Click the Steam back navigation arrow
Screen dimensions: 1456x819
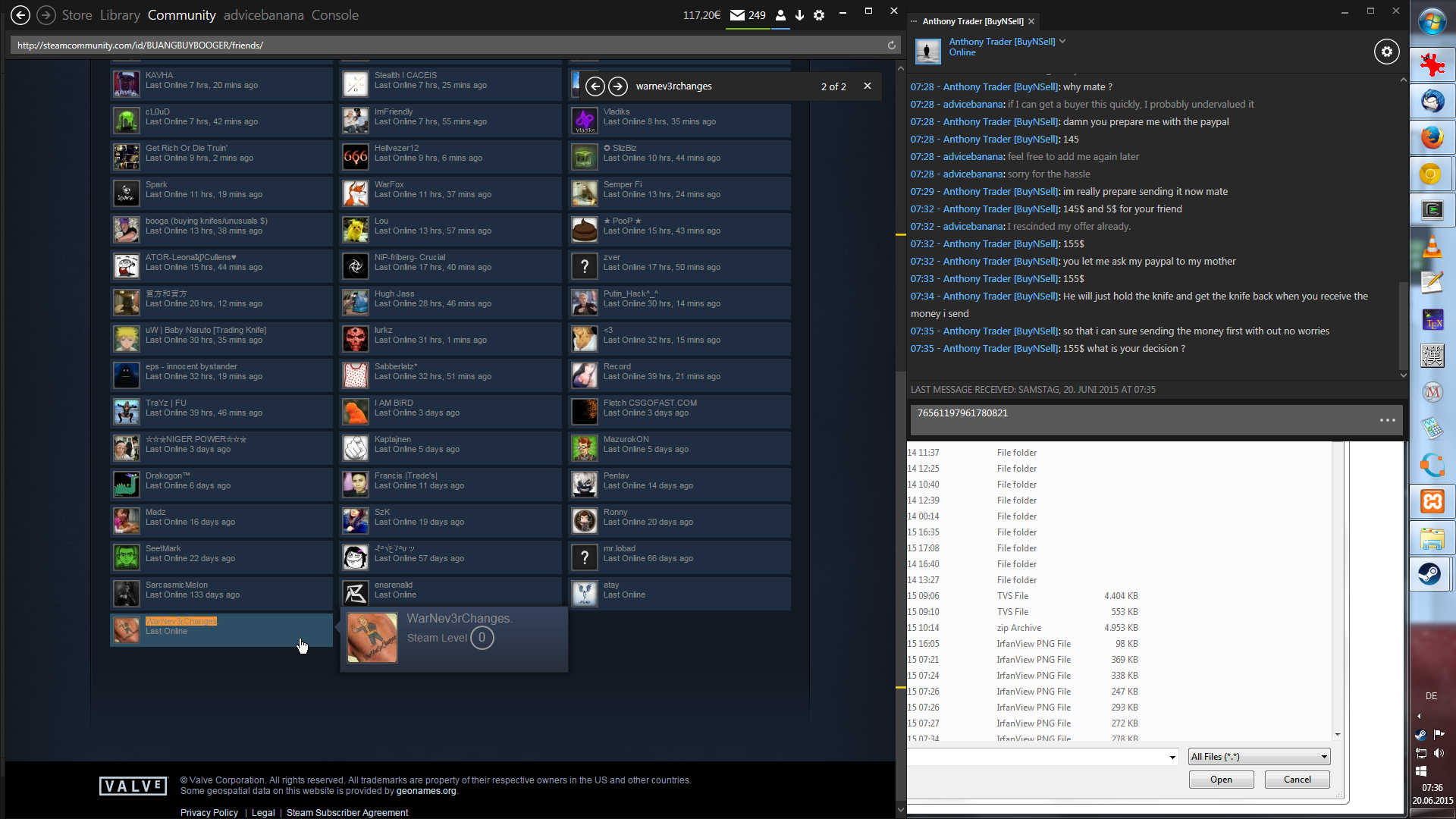click(20, 14)
